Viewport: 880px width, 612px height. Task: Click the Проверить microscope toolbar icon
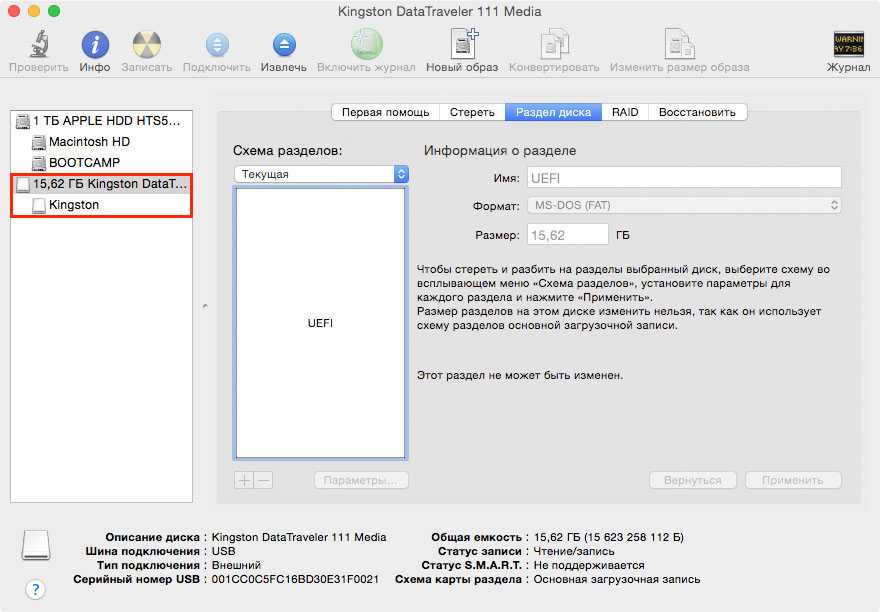point(39,44)
